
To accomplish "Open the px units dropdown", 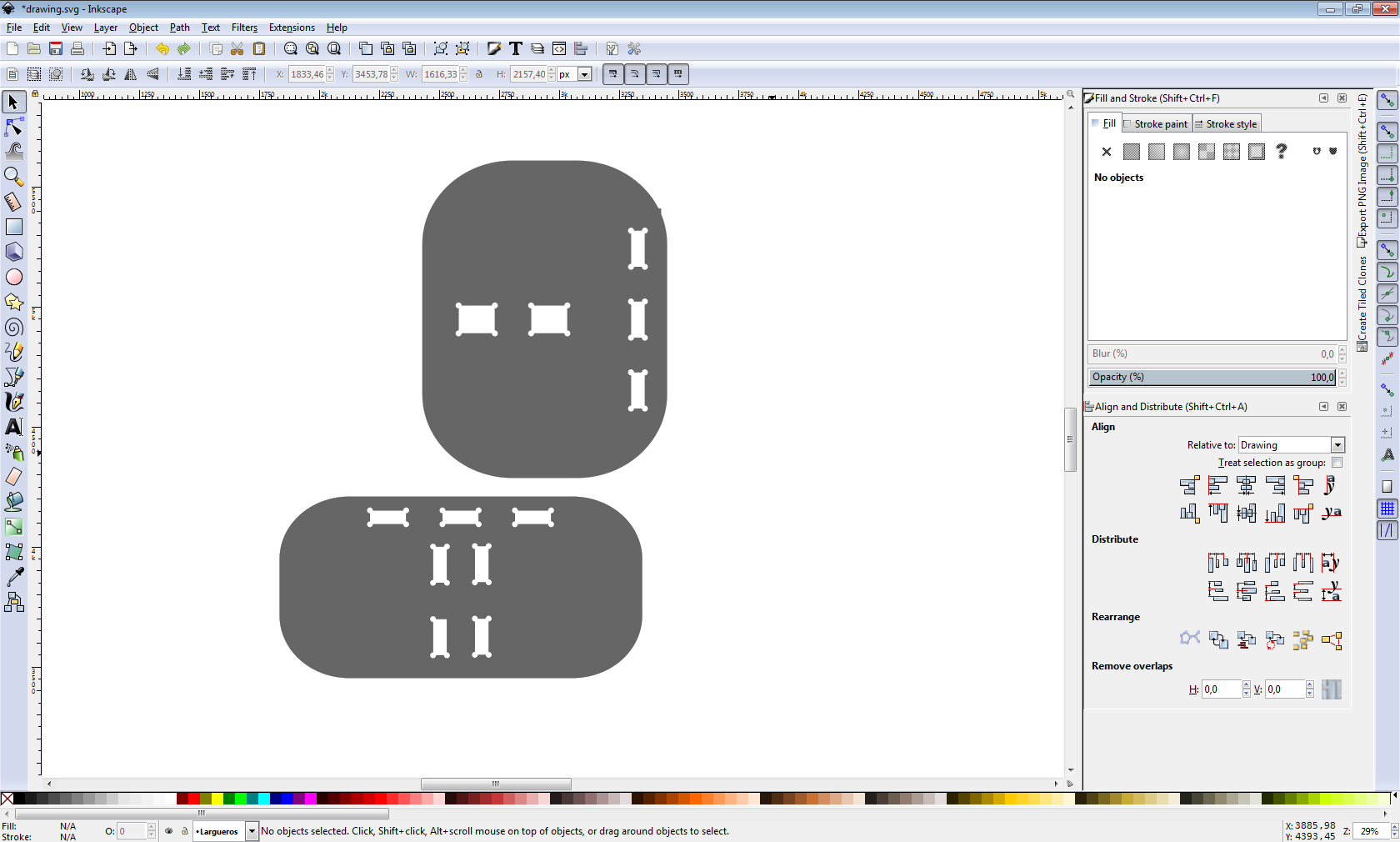I will (x=584, y=74).
